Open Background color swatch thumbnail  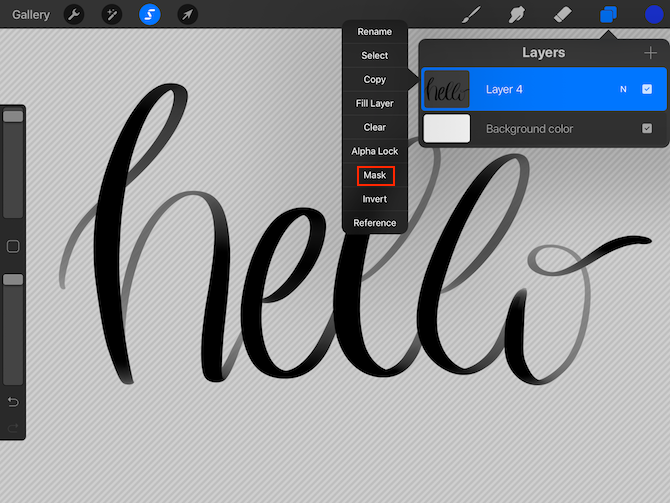point(447,128)
